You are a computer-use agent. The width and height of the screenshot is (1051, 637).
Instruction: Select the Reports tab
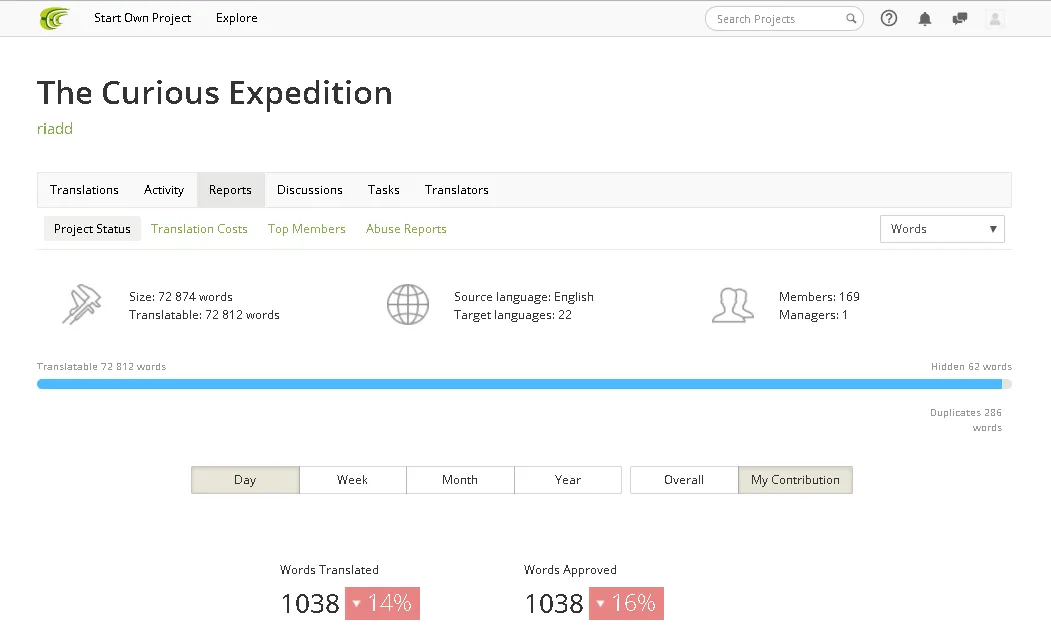pyautogui.click(x=230, y=190)
